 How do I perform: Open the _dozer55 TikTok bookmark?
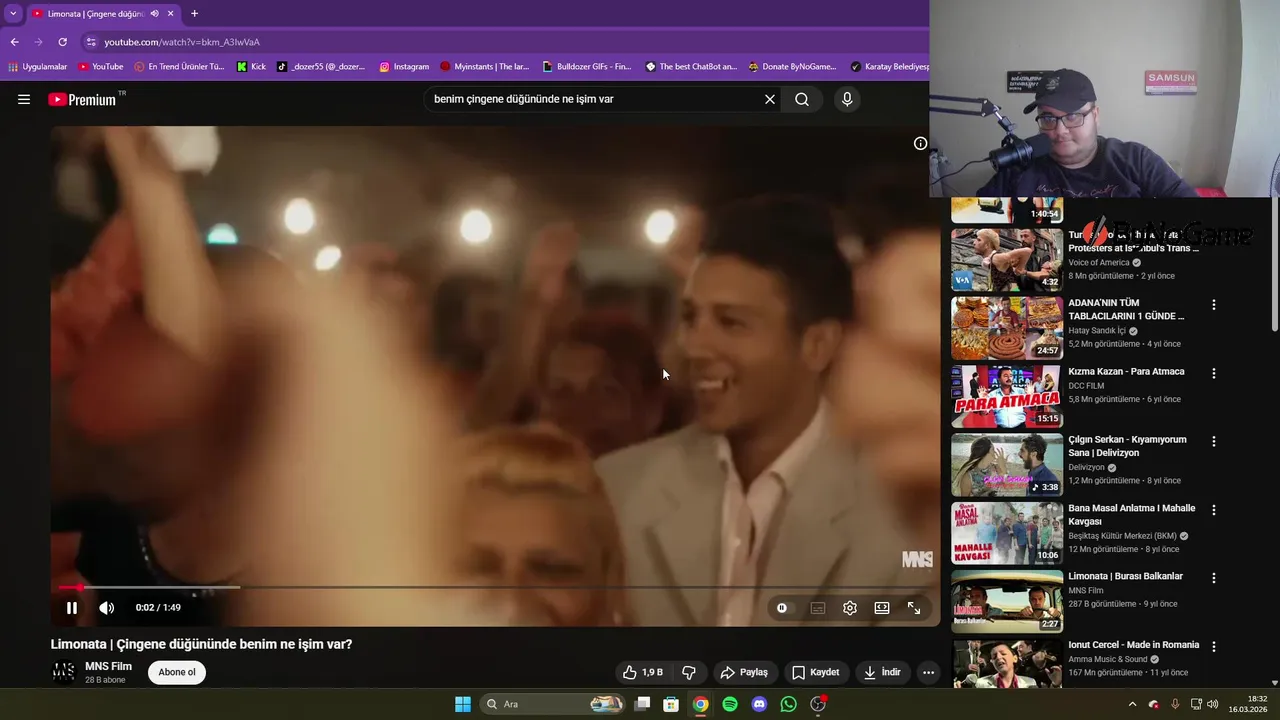pyautogui.click(x=321, y=67)
